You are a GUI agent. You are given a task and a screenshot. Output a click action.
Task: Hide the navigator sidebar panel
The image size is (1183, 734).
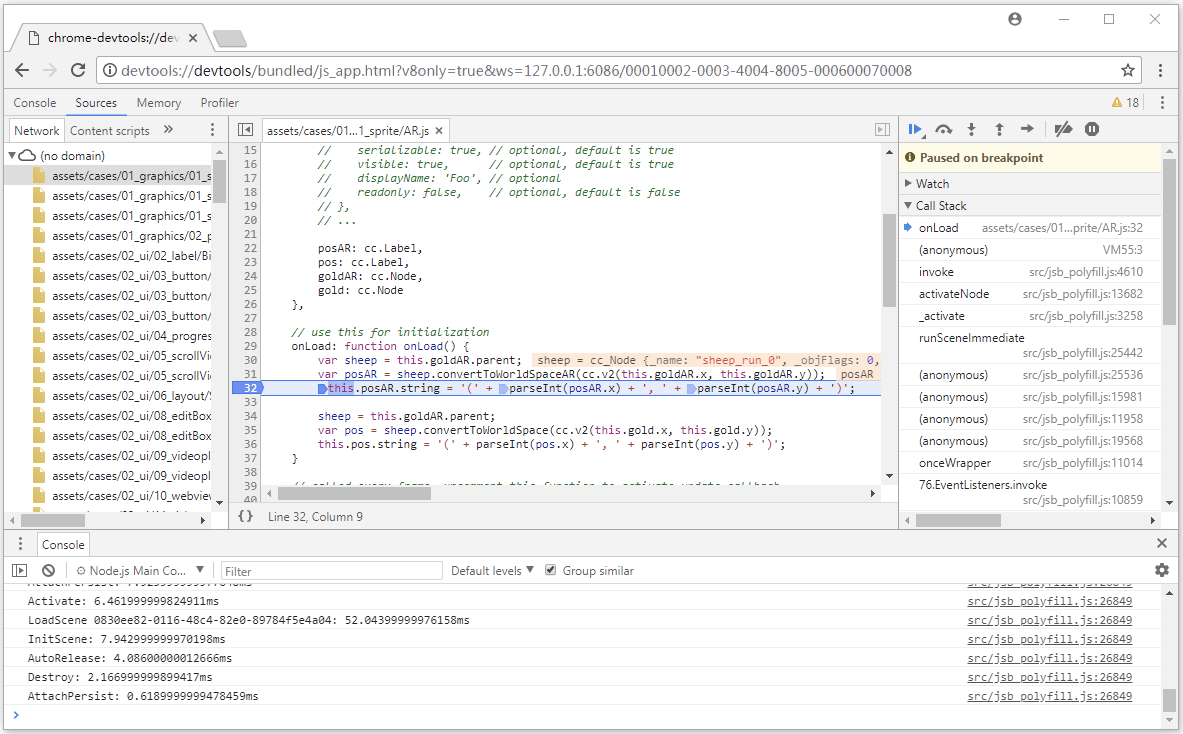tap(245, 129)
